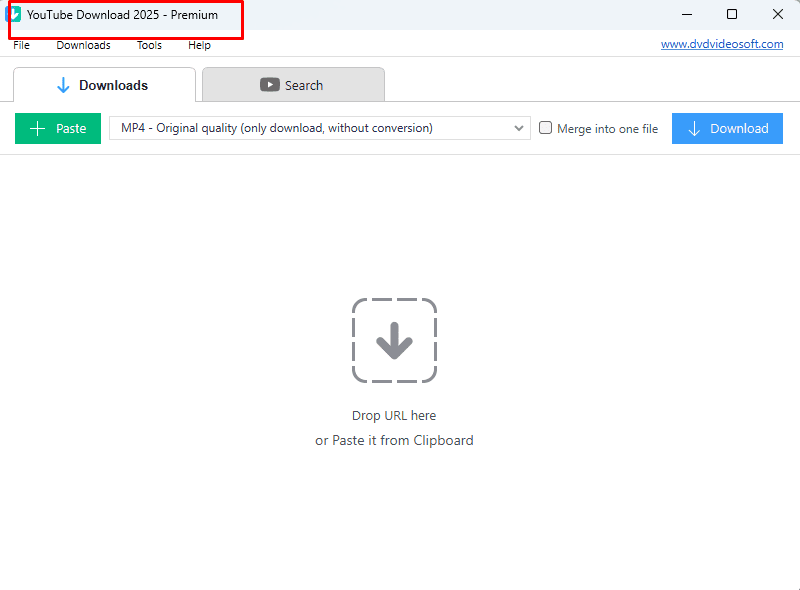Switch to the Downloads tab
The height and width of the screenshot is (590, 800).
pos(105,85)
